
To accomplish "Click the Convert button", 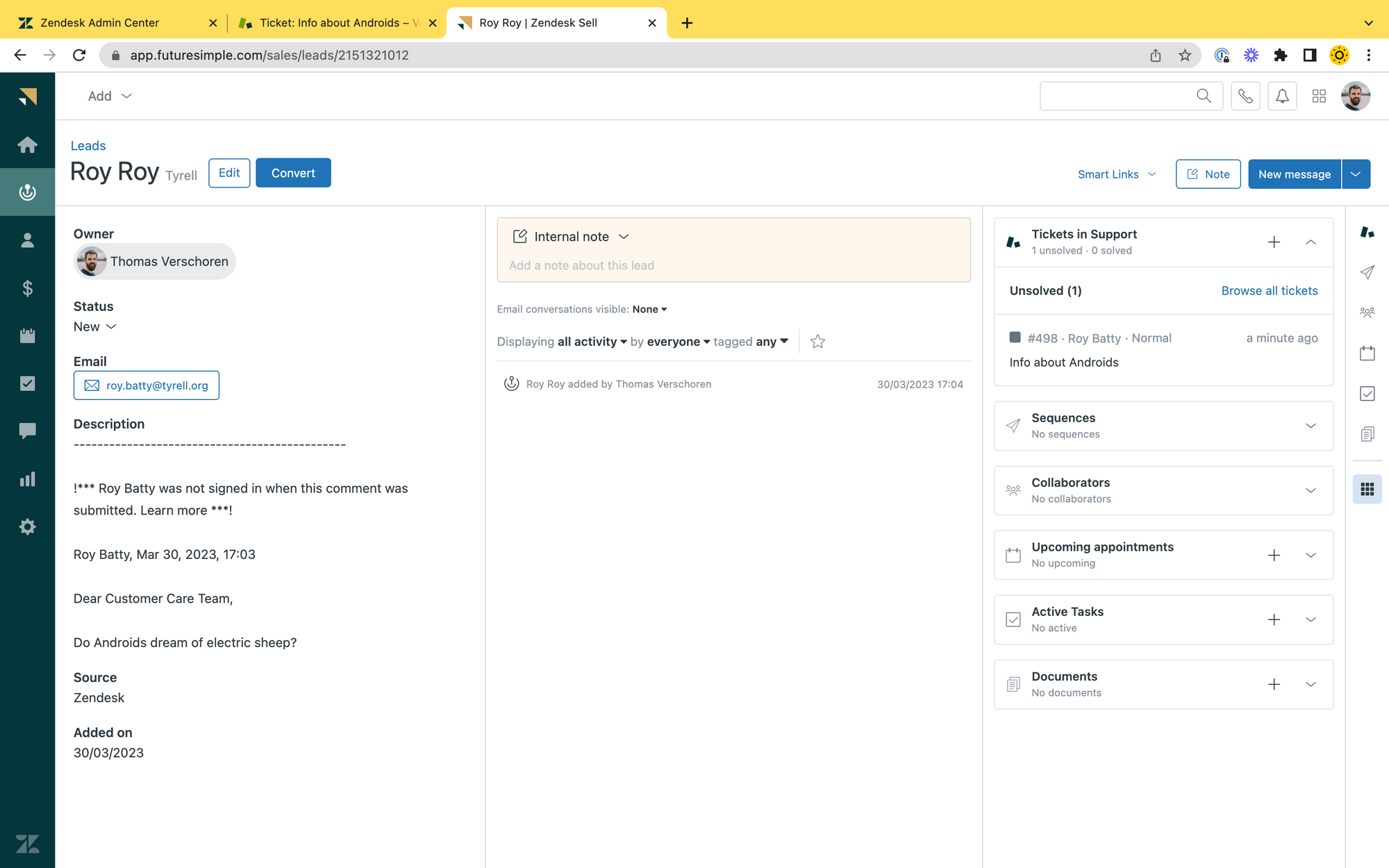I will (x=293, y=173).
